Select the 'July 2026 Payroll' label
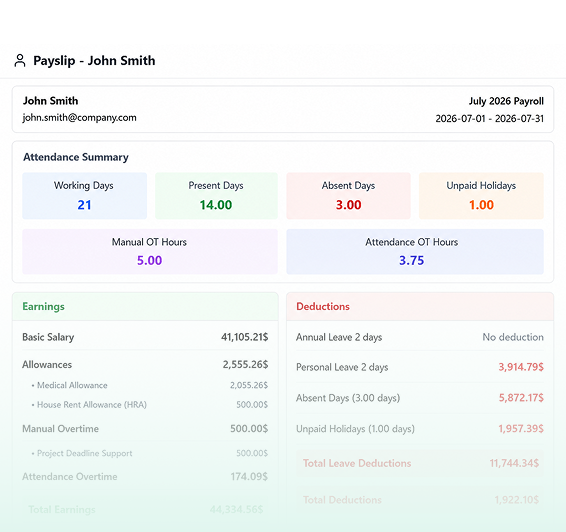 pos(506,101)
